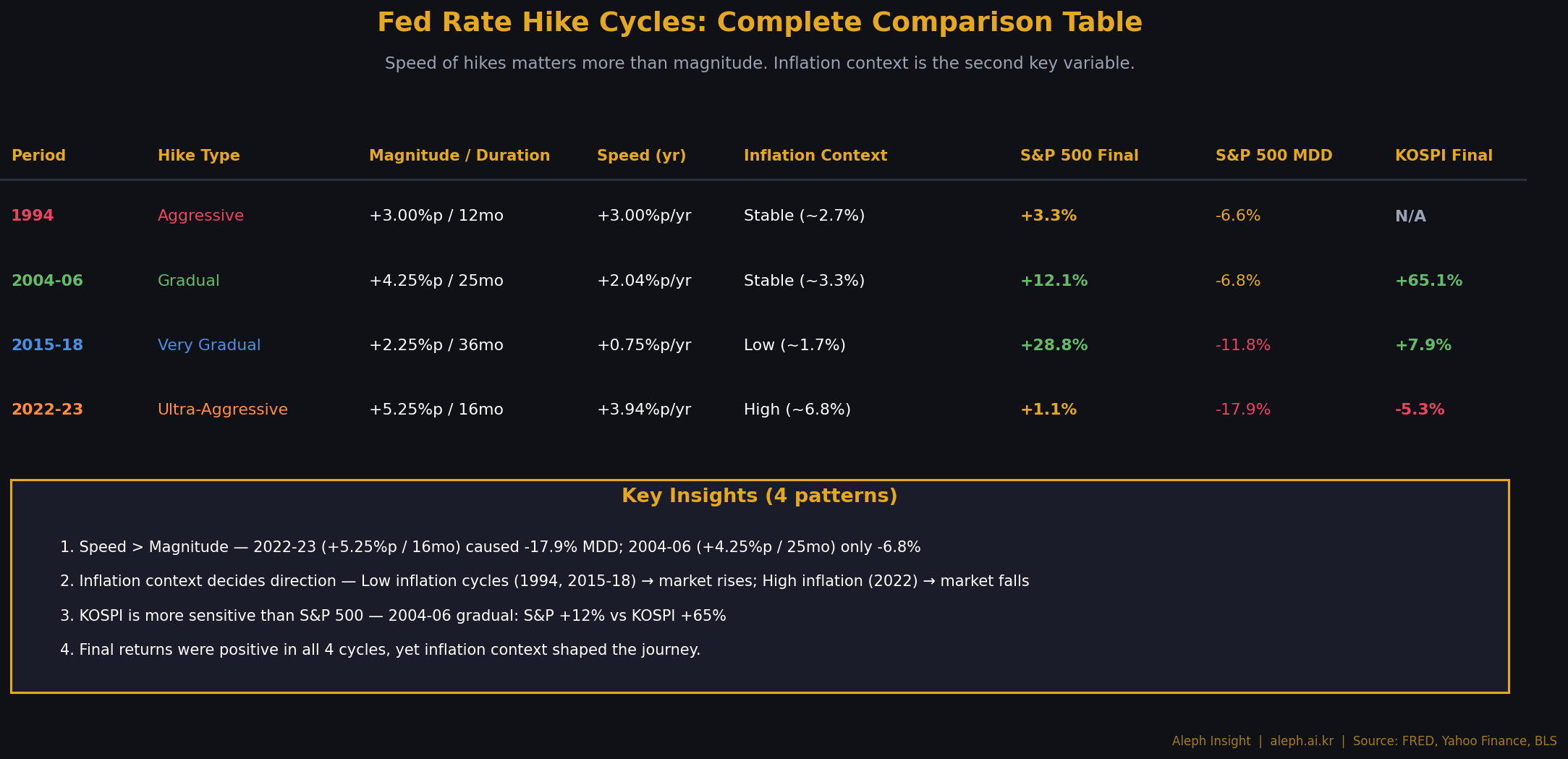
Task: Click the -17.9% S&P 500 MDD value
Action: (1243, 410)
